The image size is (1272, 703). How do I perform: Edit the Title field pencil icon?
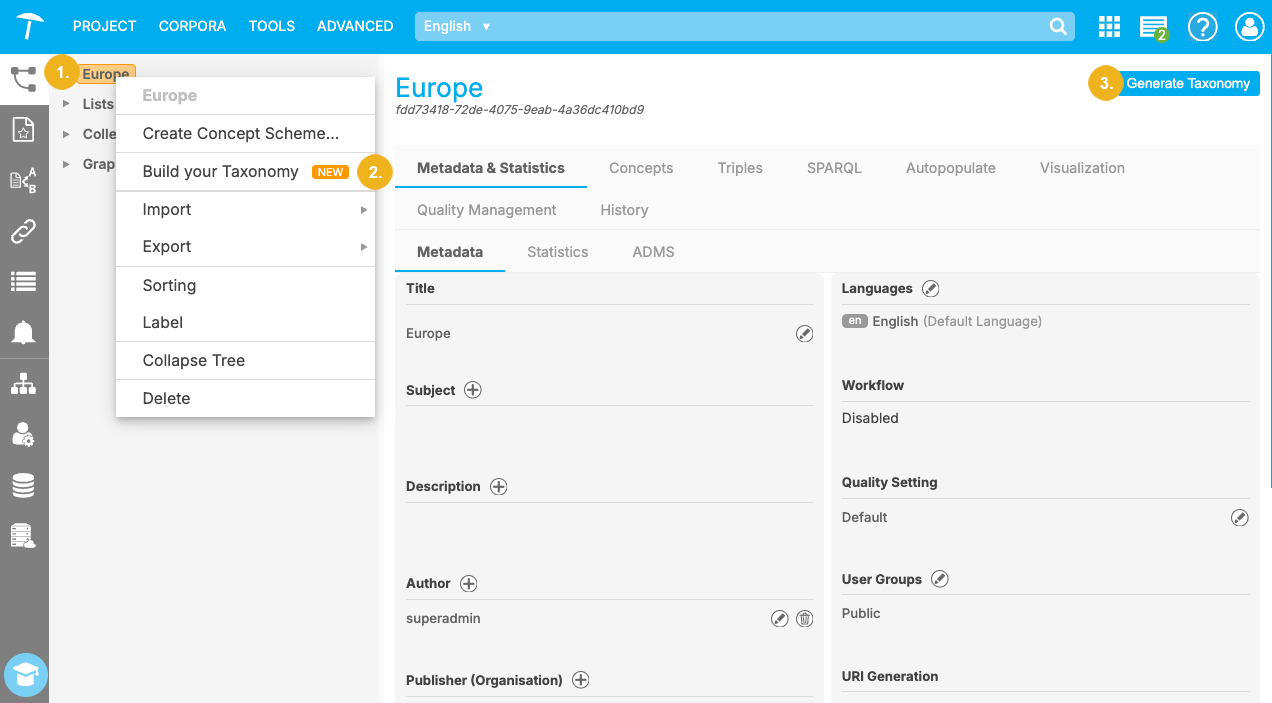point(804,334)
